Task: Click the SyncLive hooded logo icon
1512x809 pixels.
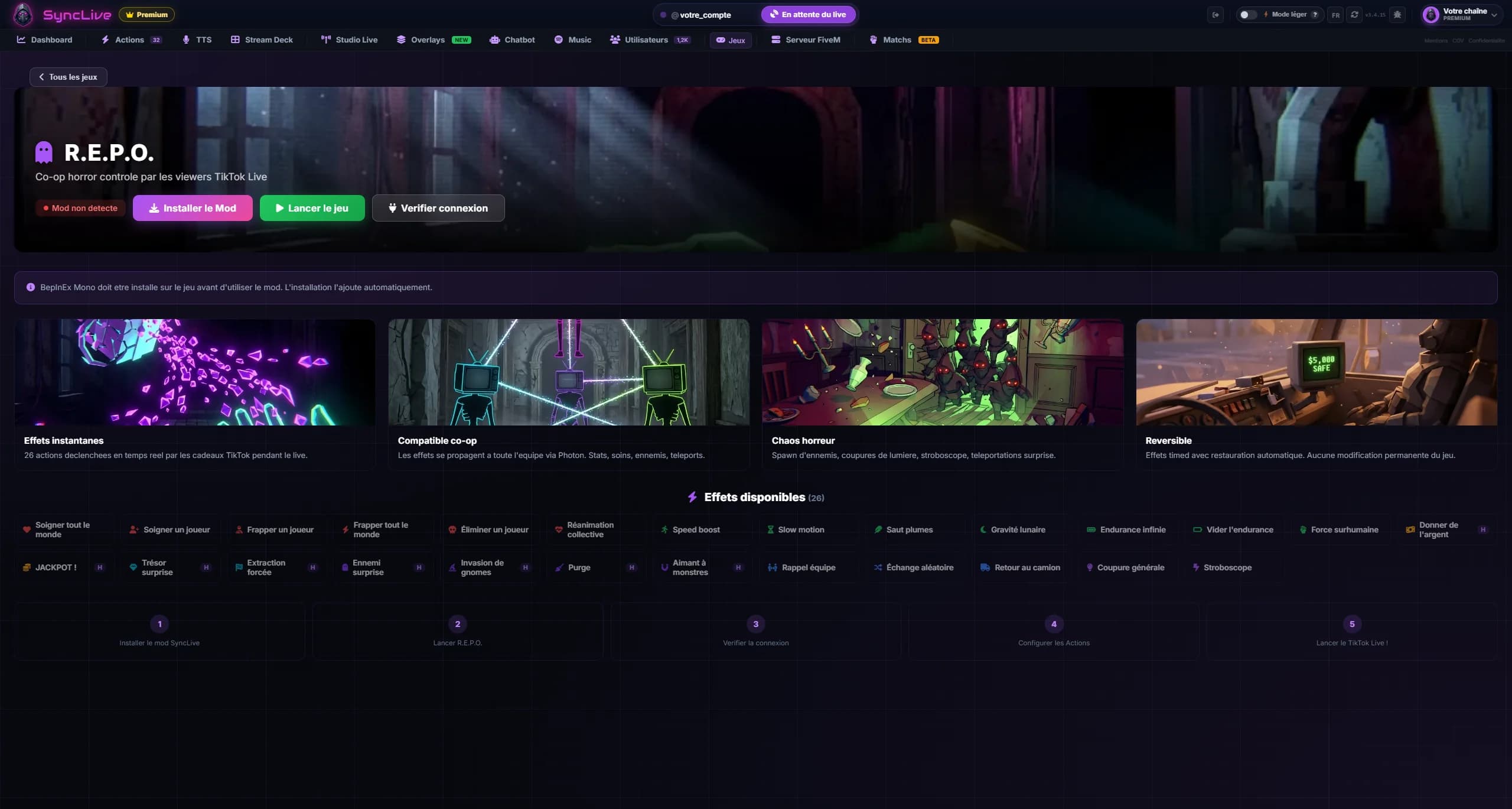Action: 23,14
